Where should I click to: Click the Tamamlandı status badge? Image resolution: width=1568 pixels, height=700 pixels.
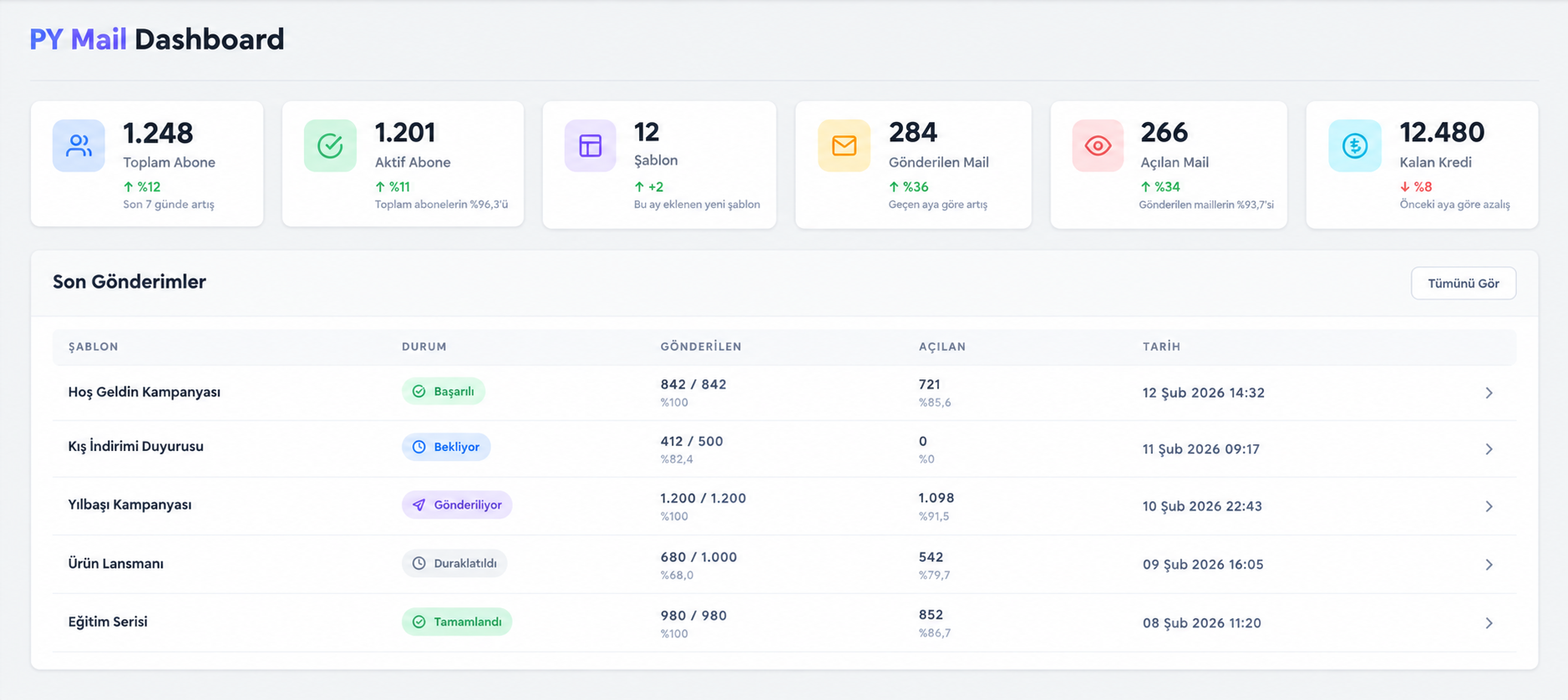click(457, 621)
